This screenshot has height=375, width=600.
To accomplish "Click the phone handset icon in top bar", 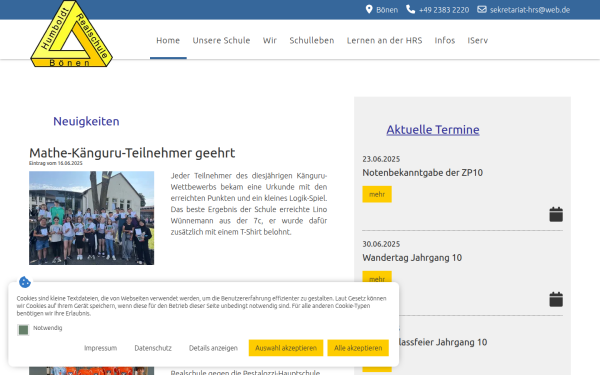I will click(x=410, y=9).
